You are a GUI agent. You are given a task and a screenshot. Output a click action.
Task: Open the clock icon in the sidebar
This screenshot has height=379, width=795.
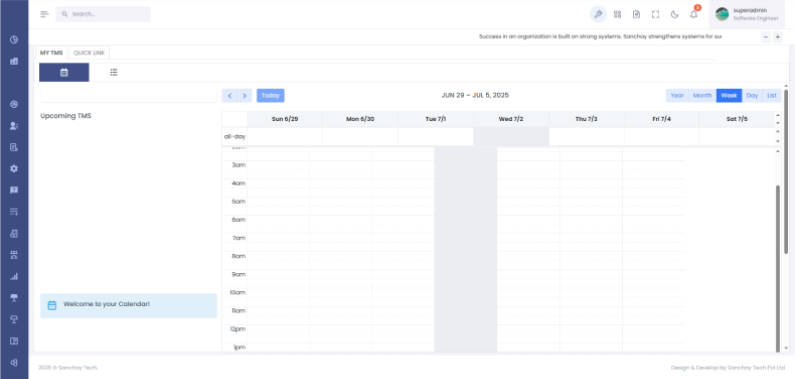(14, 40)
